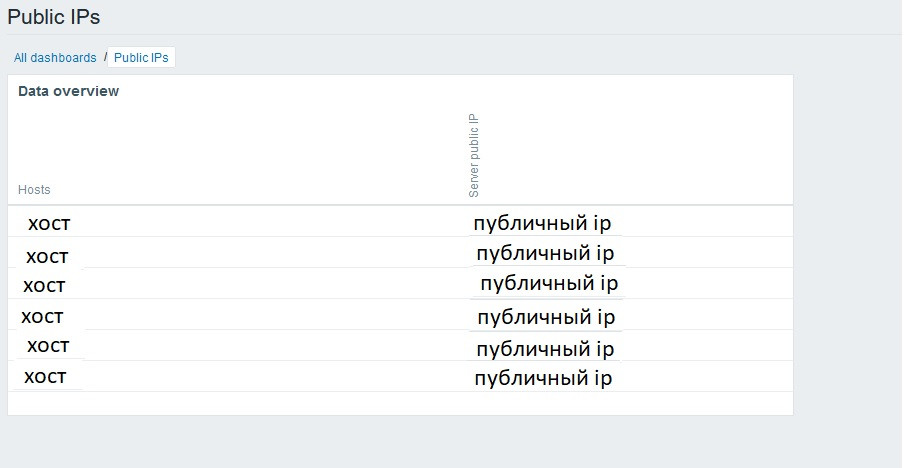The width and height of the screenshot is (904, 468).
Task: Select the third хост entry in the table
Action: click(44, 286)
